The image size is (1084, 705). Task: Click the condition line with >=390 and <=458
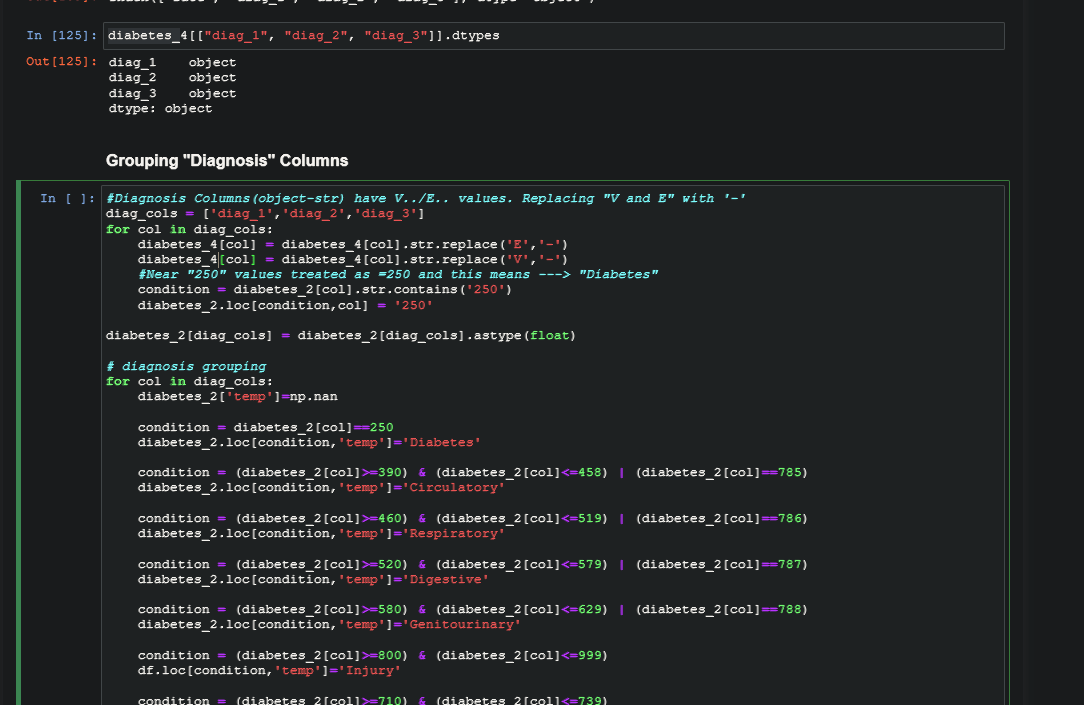(473, 473)
